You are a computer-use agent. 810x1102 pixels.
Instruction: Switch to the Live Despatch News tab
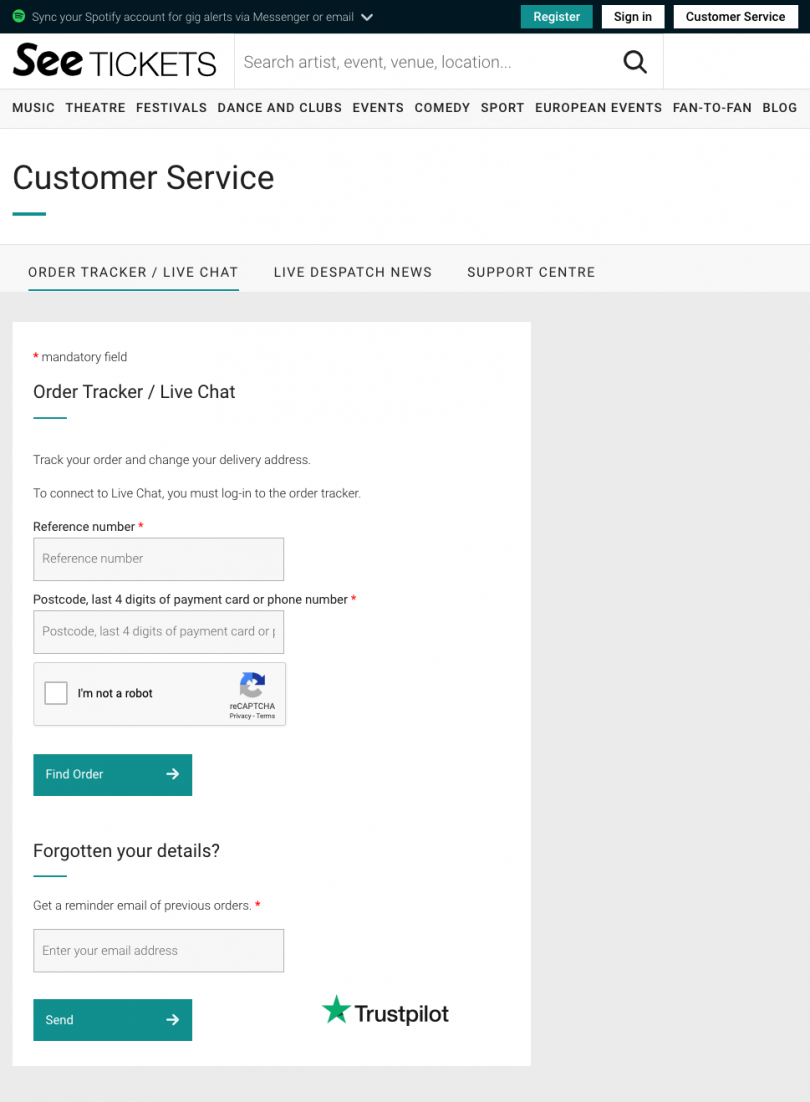pos(353,272)
